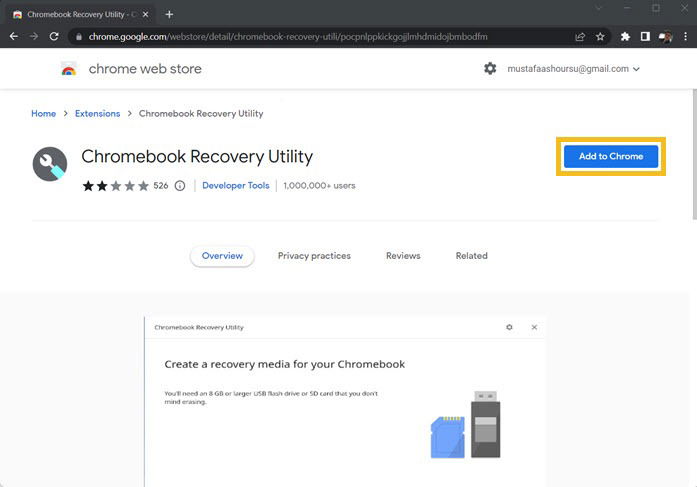Click Chromebook Recovery Utility breadcrumb text
The height and width of the screenshot is (487, 697).
[201, 113]
